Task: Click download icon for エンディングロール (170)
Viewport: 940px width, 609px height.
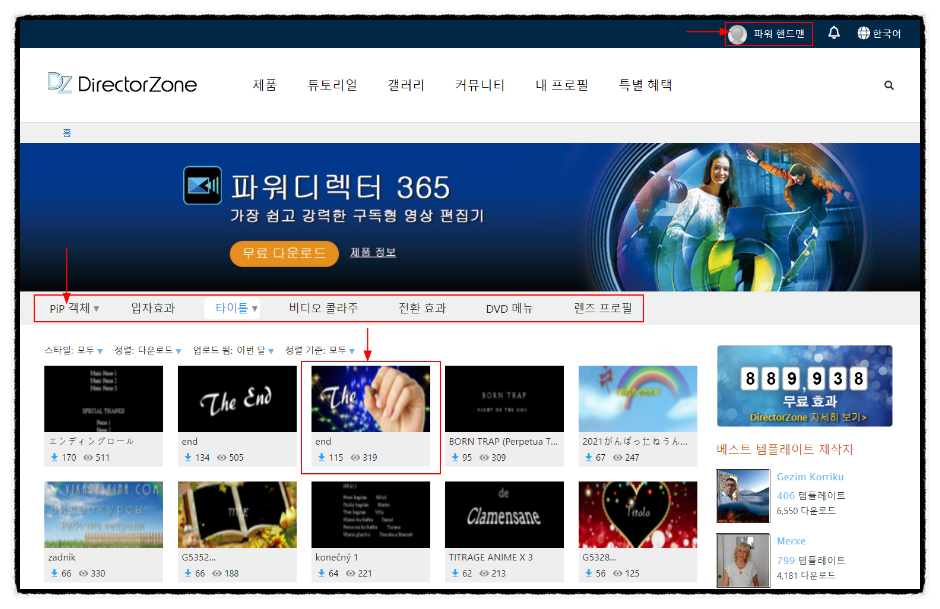Action: [x=54, y=457]
